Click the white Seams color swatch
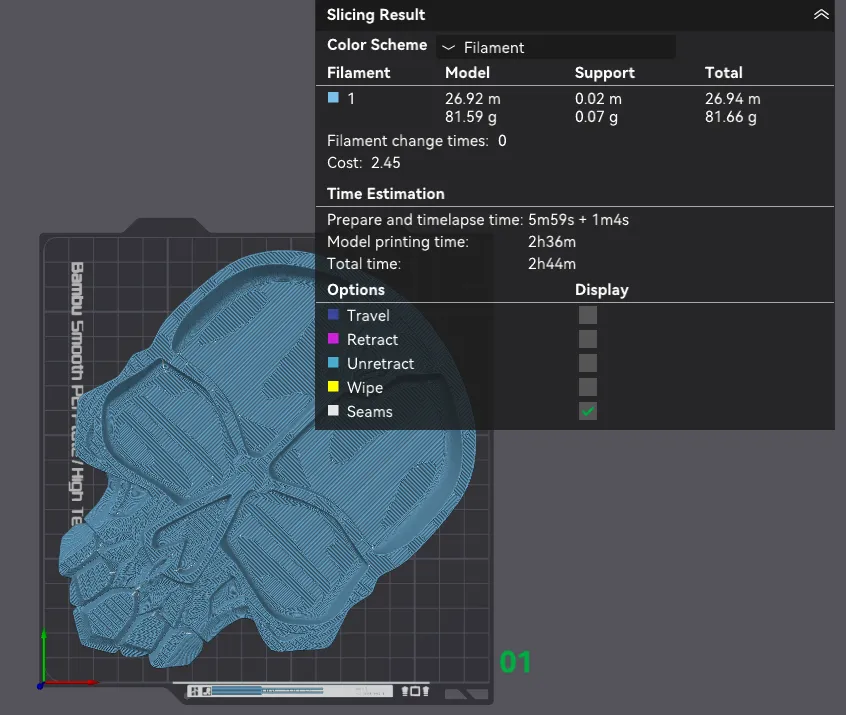 (333, 411)
